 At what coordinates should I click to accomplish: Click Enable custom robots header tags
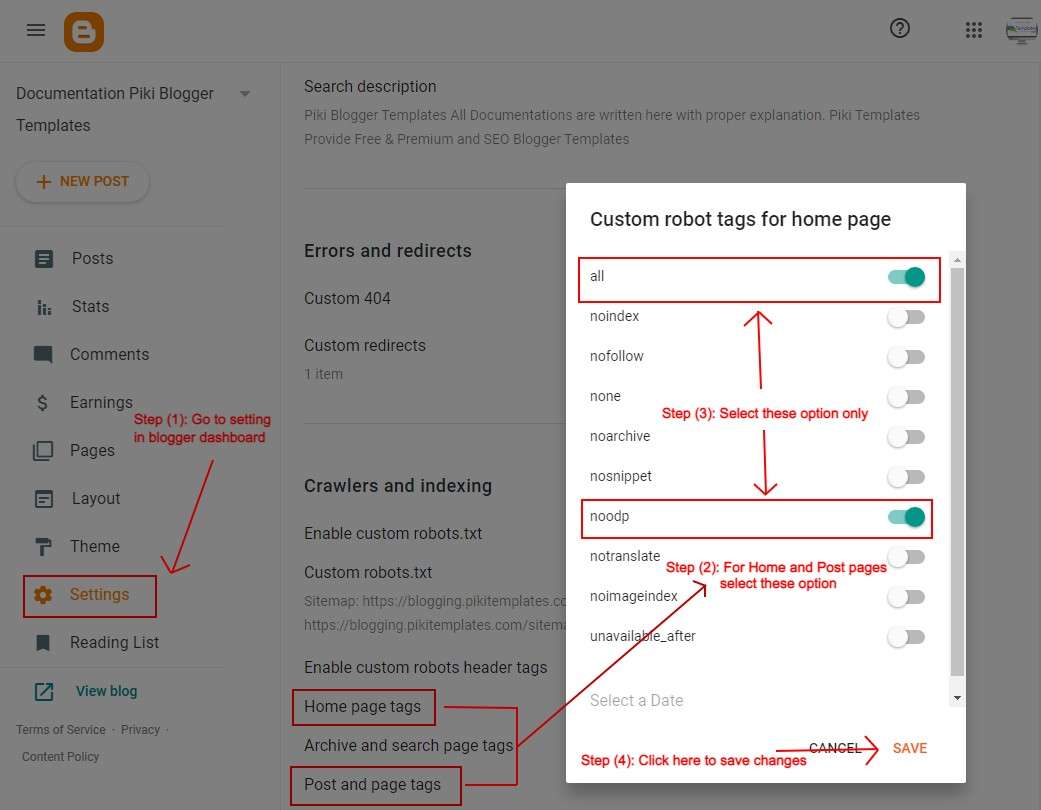[x=426, y=668]
